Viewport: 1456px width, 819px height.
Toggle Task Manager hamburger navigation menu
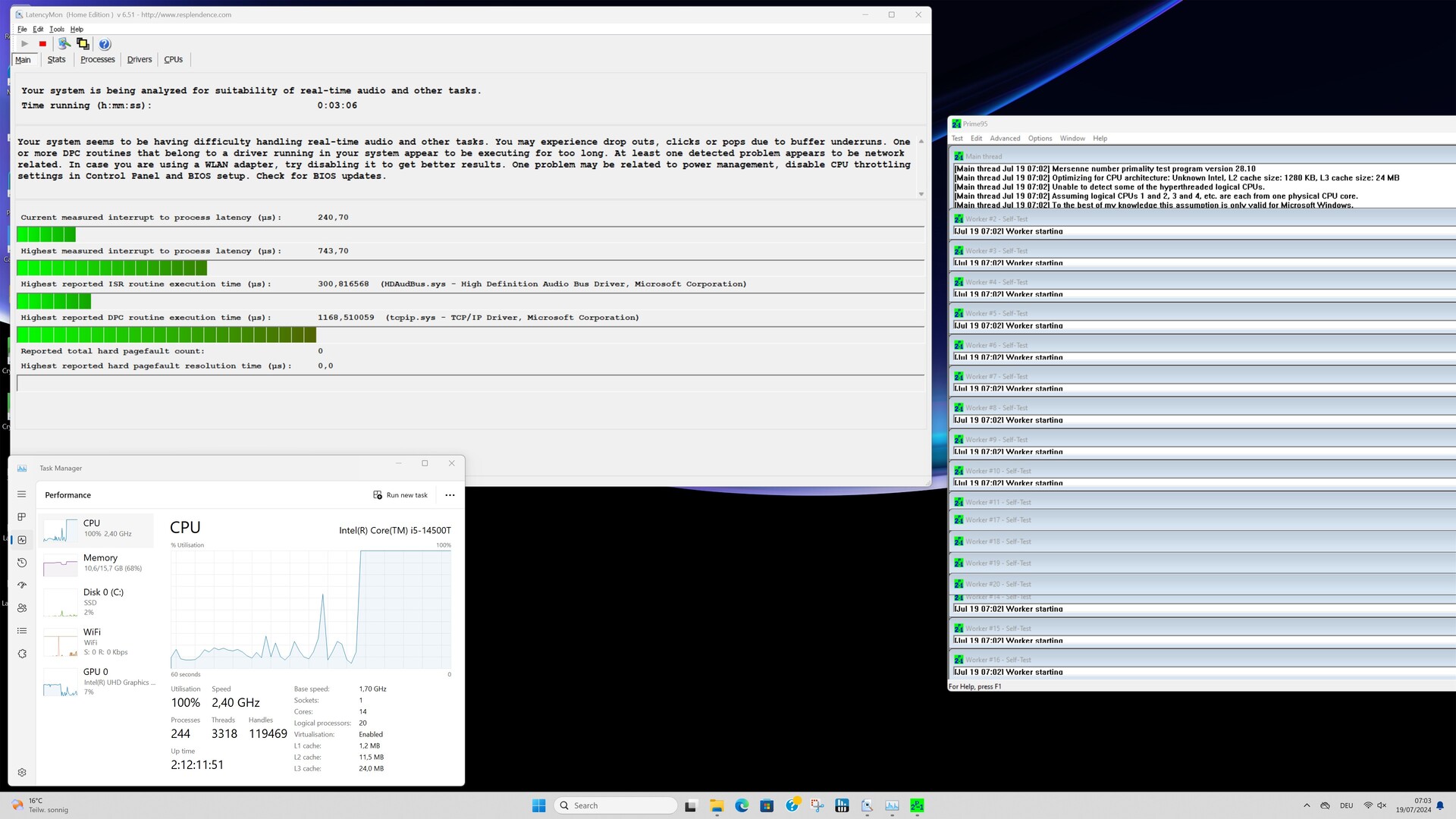pyautogui.click(x=22, y=494)
